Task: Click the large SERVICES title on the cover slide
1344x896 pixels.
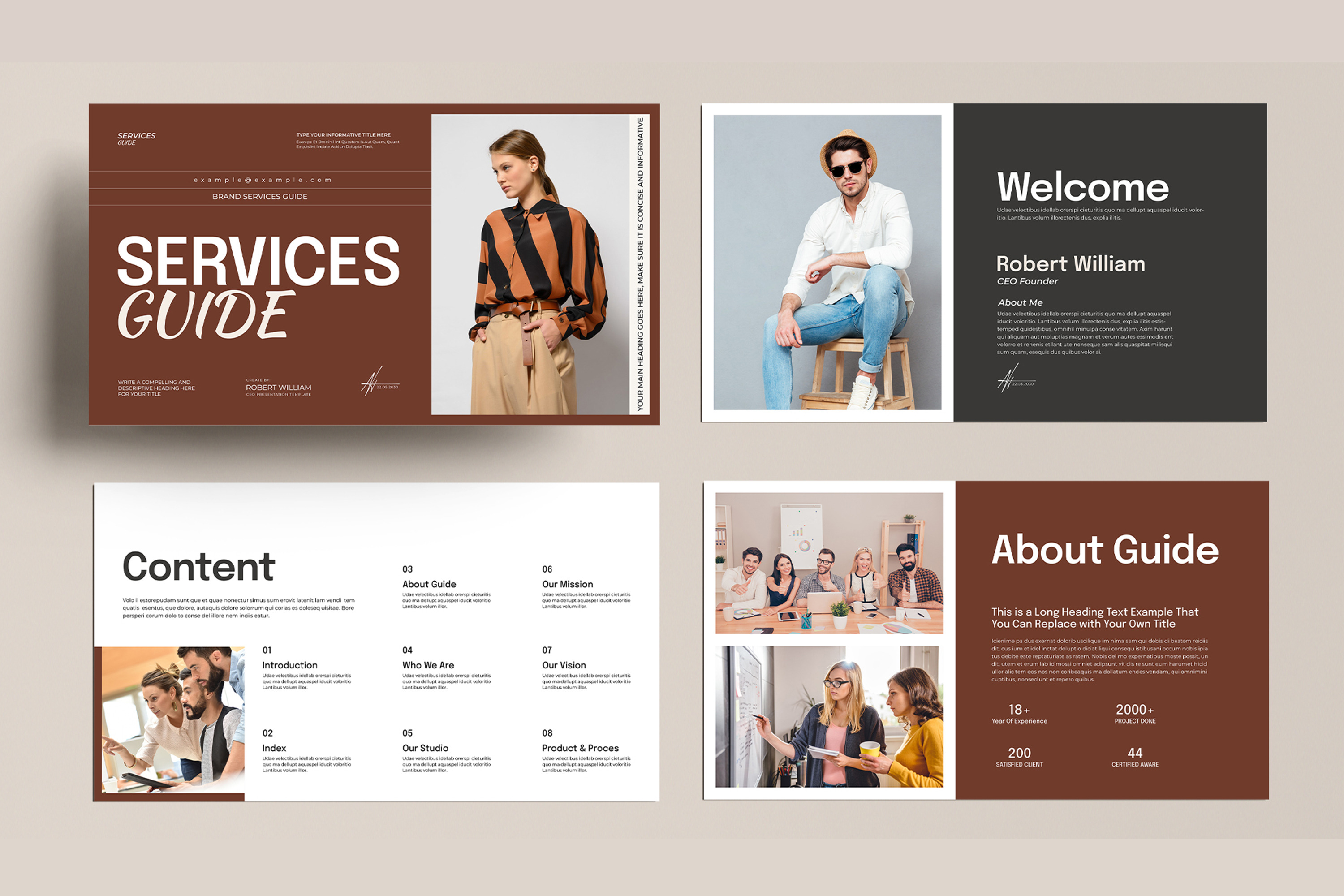Action: click(x=258, y=261)
